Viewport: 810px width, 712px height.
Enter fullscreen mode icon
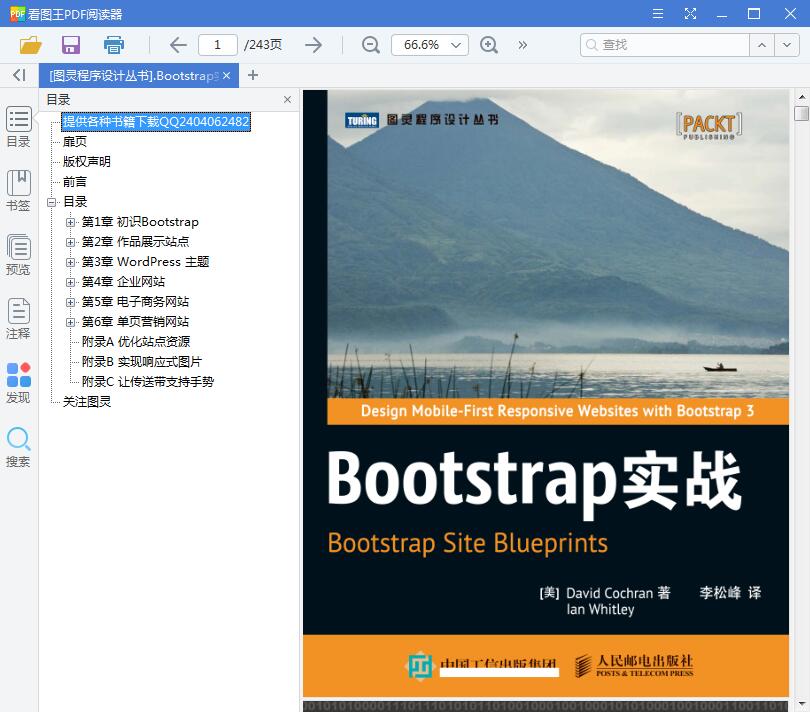pyautogui.click(x=690, y=13)
